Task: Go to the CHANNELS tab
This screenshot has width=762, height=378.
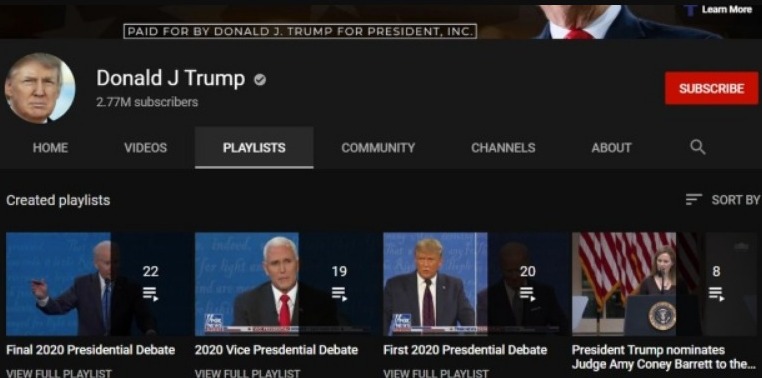Action: point(503,148)
